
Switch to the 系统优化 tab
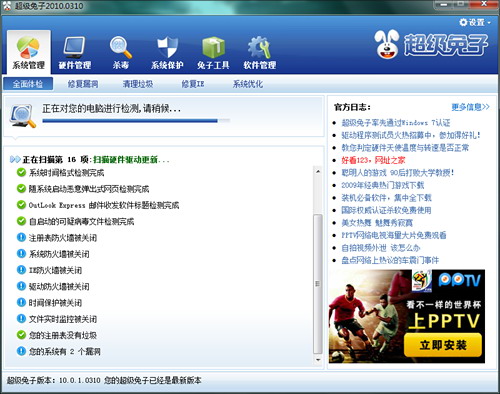(248, 84)
